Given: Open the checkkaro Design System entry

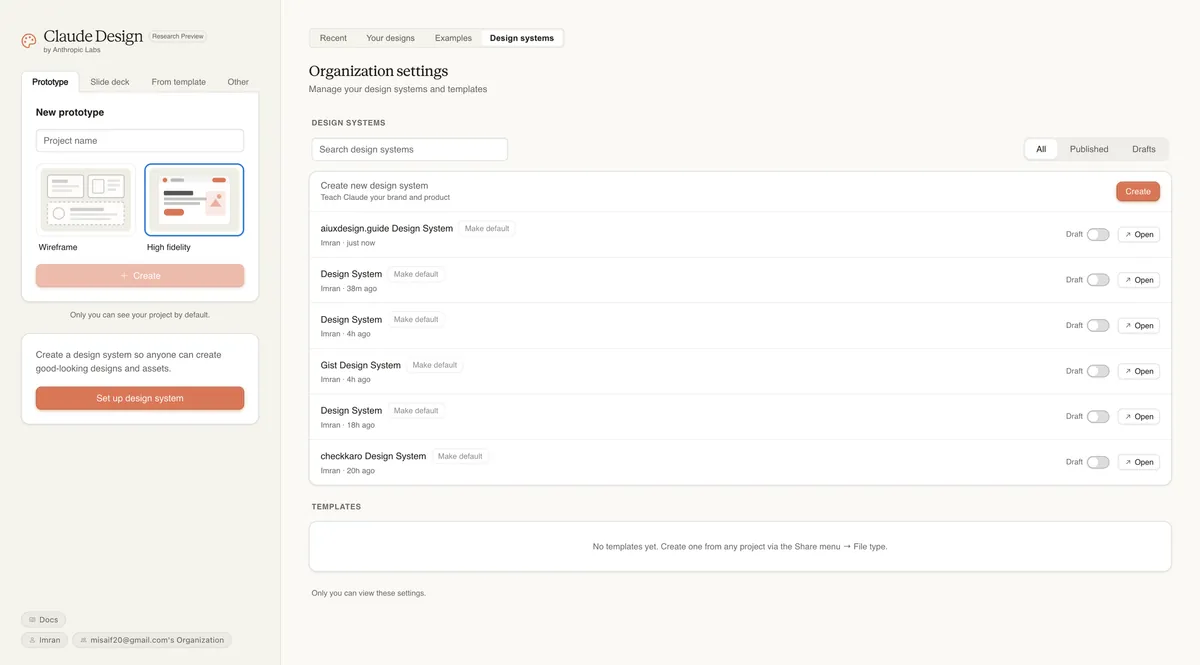Looking at the screenshot, I should 1138,462.
